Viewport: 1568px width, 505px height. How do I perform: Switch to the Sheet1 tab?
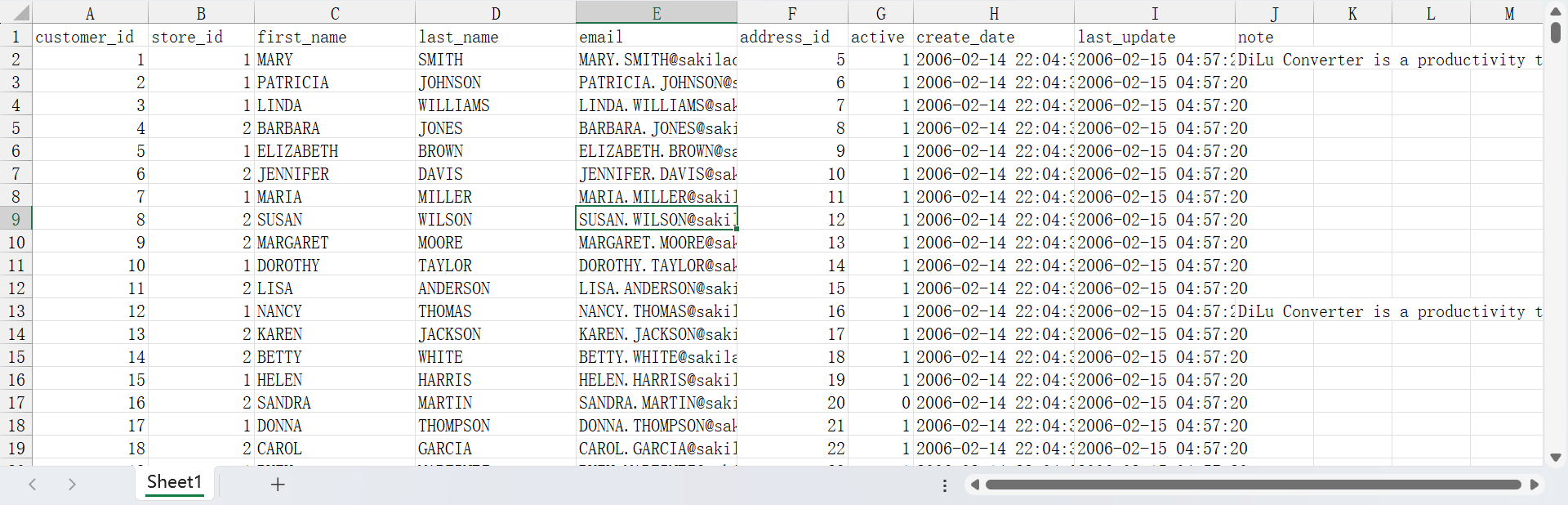pyautogui.click(x=175, y=482)
